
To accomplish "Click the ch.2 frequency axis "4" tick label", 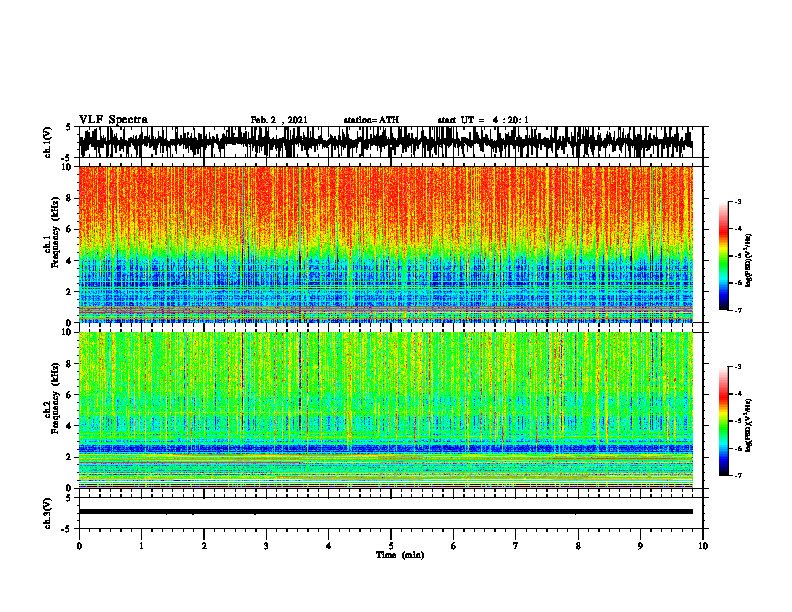I will pos(69,426).
